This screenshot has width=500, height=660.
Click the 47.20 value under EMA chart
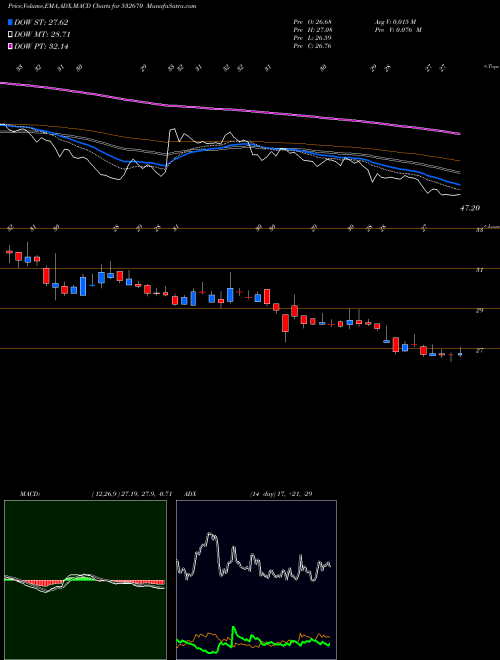470,208
